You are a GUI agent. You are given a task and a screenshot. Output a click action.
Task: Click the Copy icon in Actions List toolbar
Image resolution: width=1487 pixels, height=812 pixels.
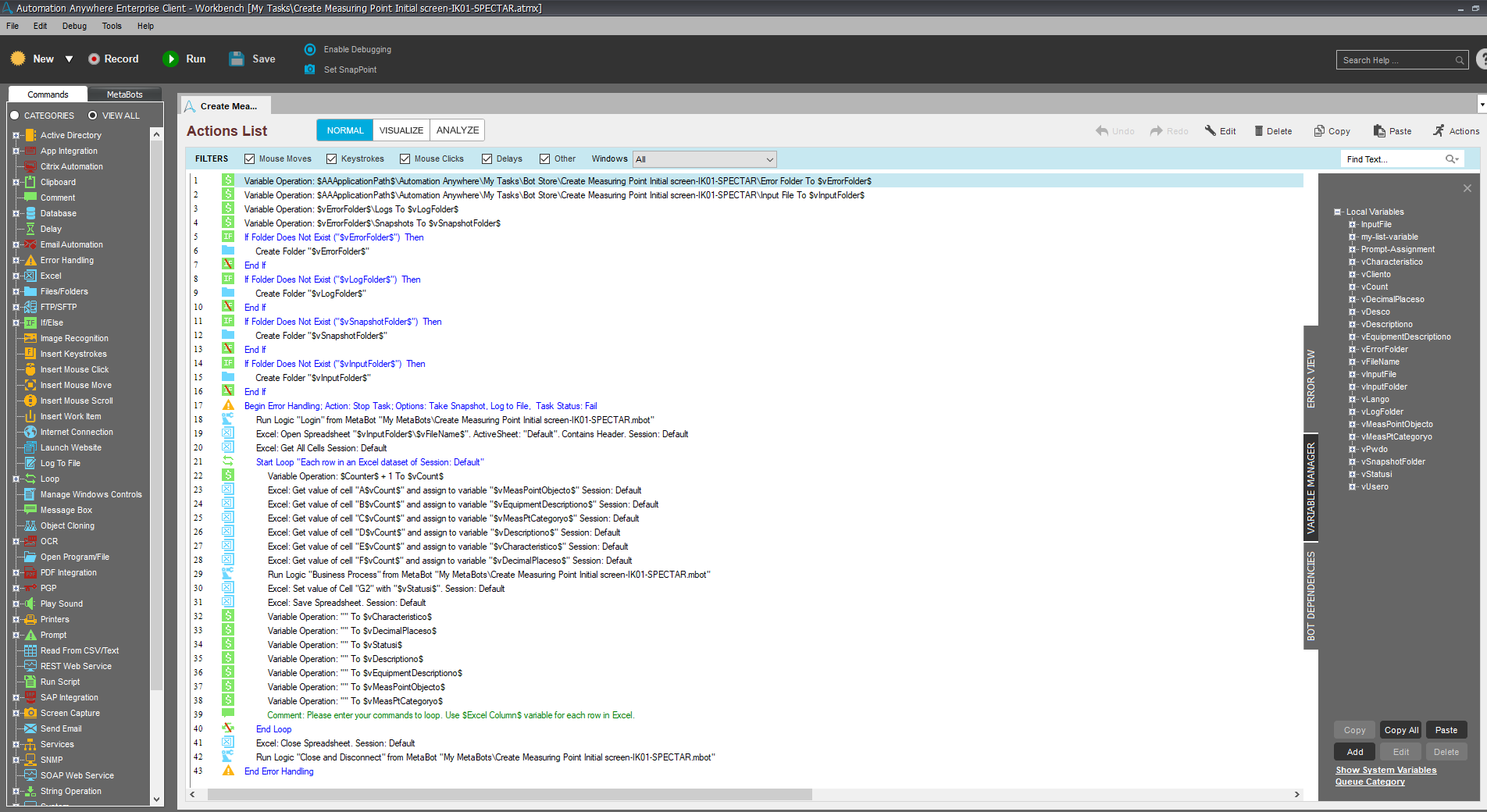pyautogui.click(x=1319, y=131)
